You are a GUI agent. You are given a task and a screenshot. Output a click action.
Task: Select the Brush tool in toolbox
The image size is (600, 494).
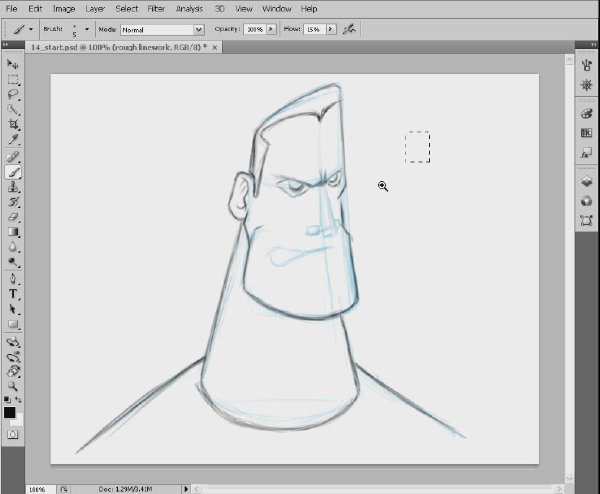[13, 172]
